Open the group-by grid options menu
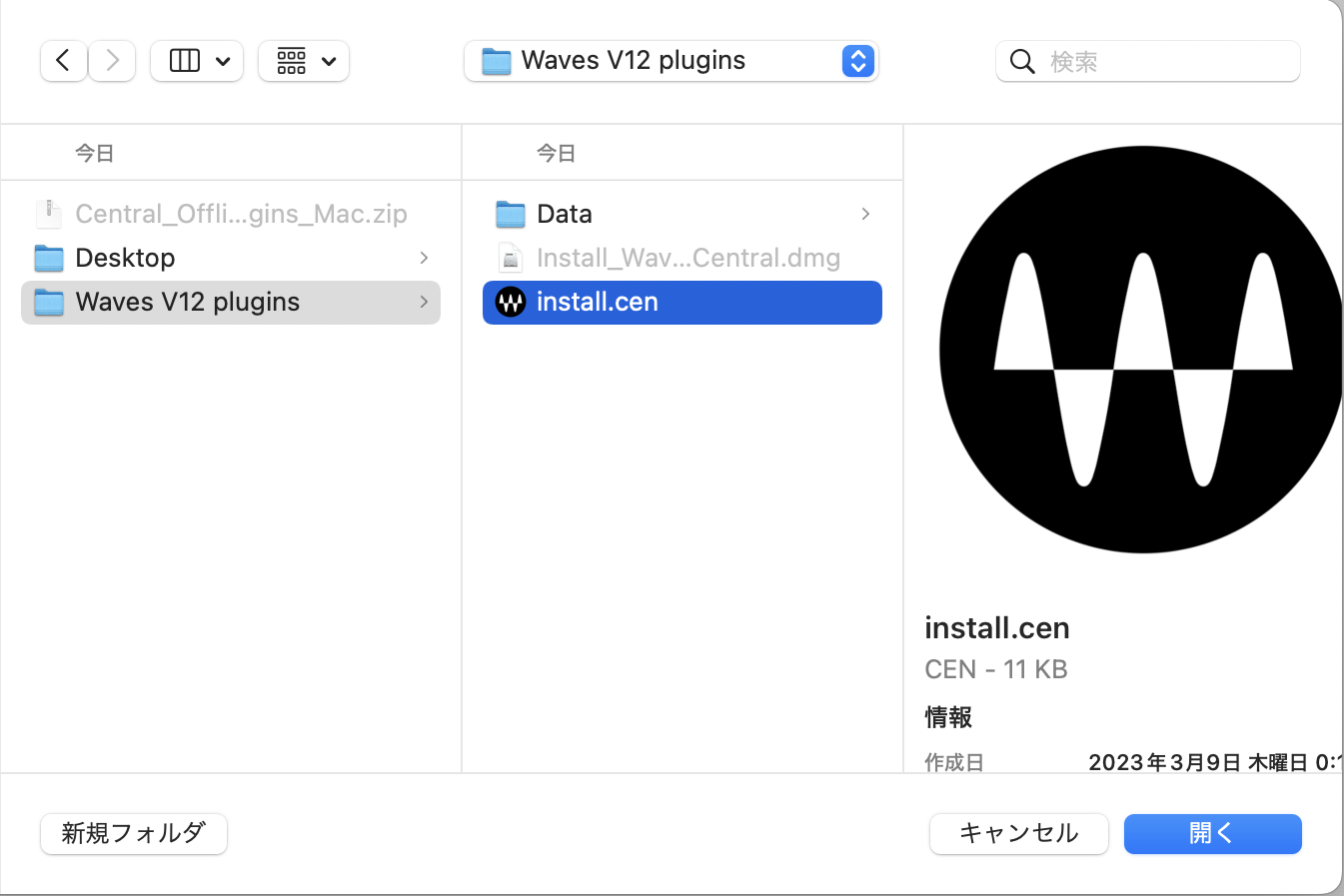 pos(304,61)
